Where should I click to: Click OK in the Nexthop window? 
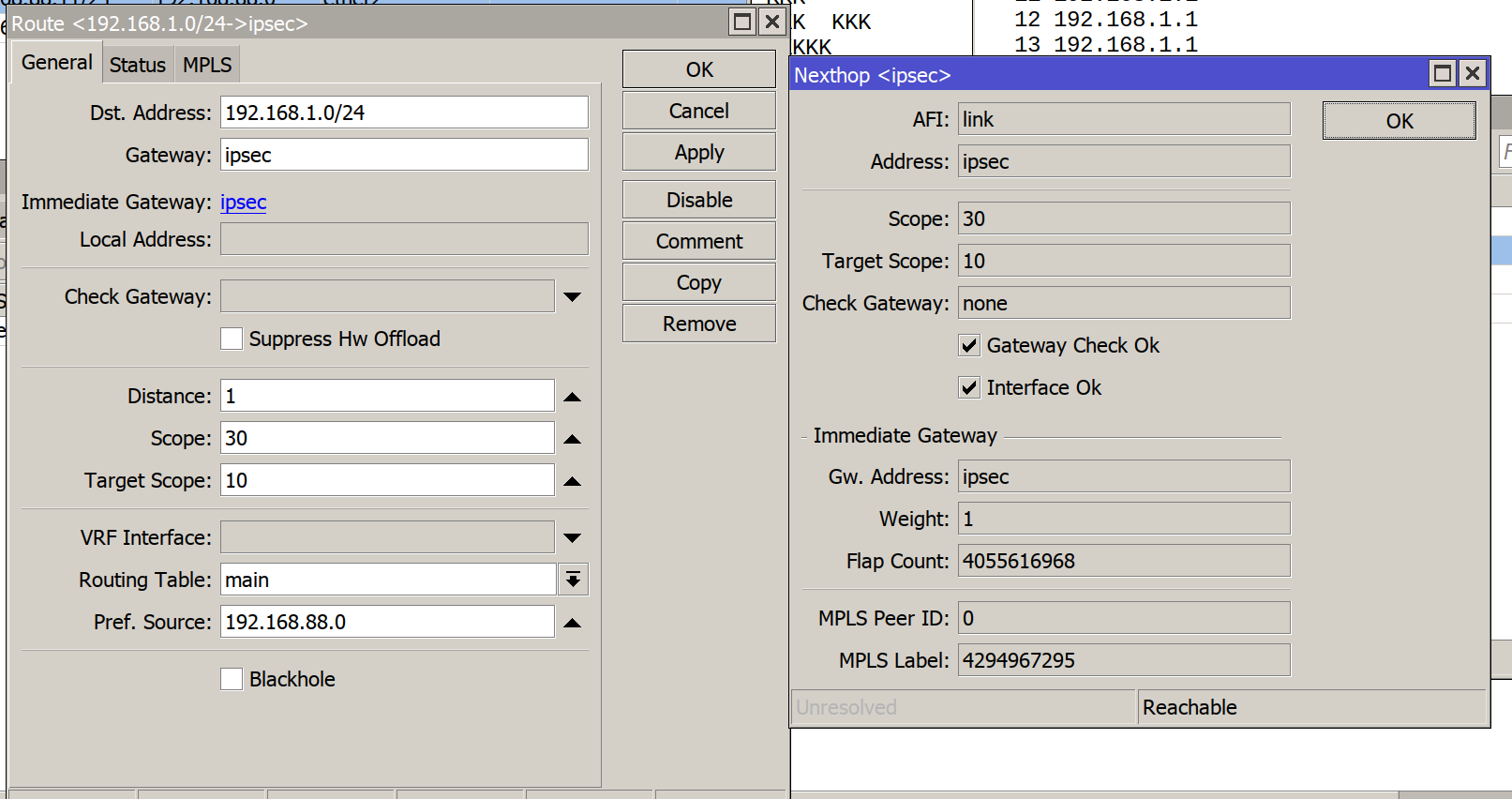point(1400,121)
